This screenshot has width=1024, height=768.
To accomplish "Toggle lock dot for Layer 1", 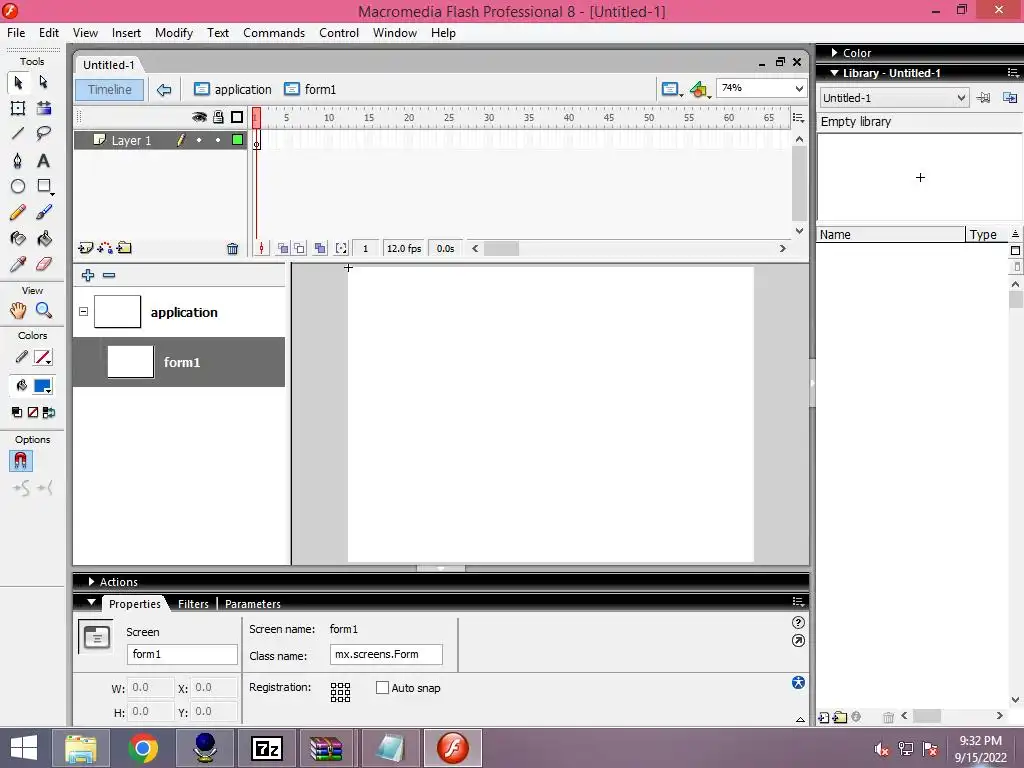I will coord(218,140).
